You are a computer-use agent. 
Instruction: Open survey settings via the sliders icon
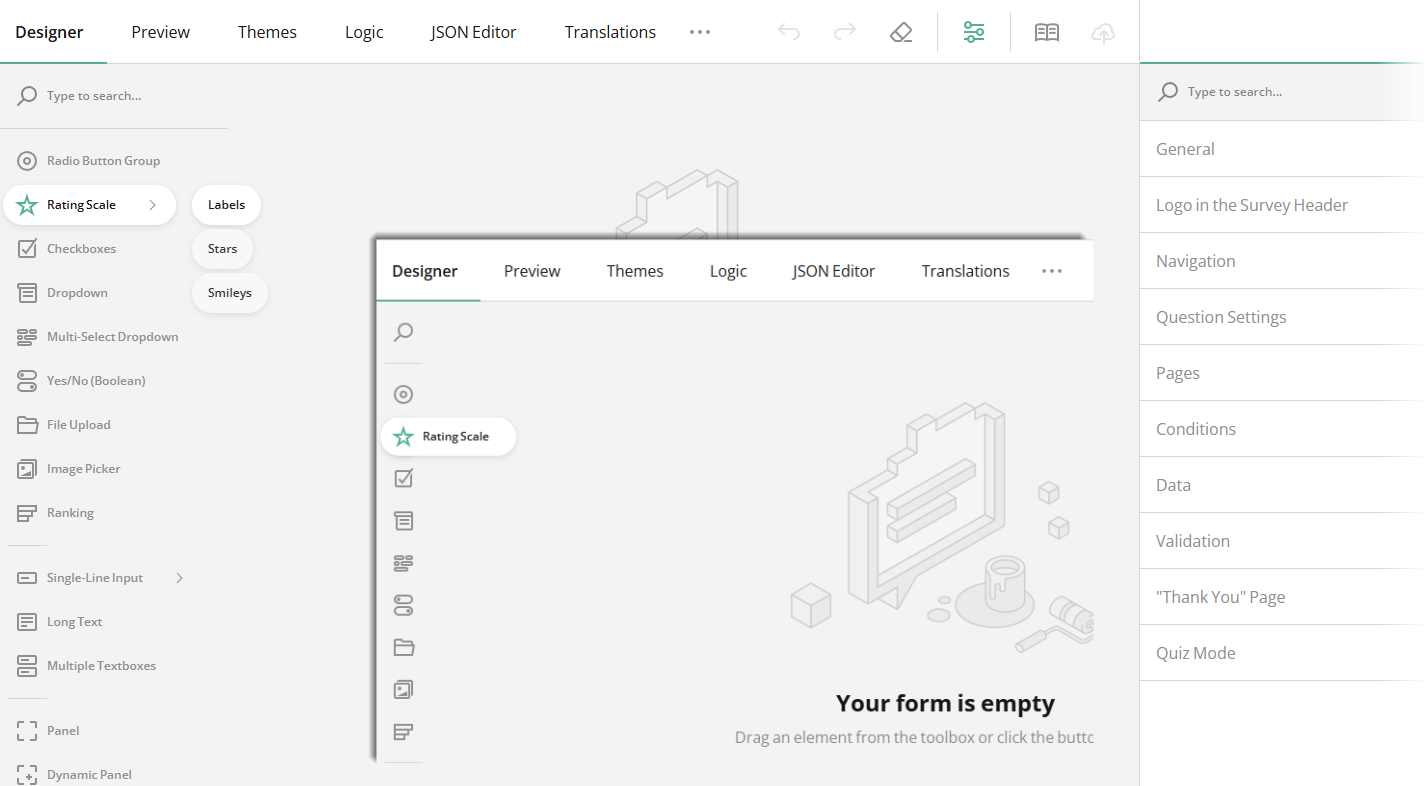(x=973, y=31)
